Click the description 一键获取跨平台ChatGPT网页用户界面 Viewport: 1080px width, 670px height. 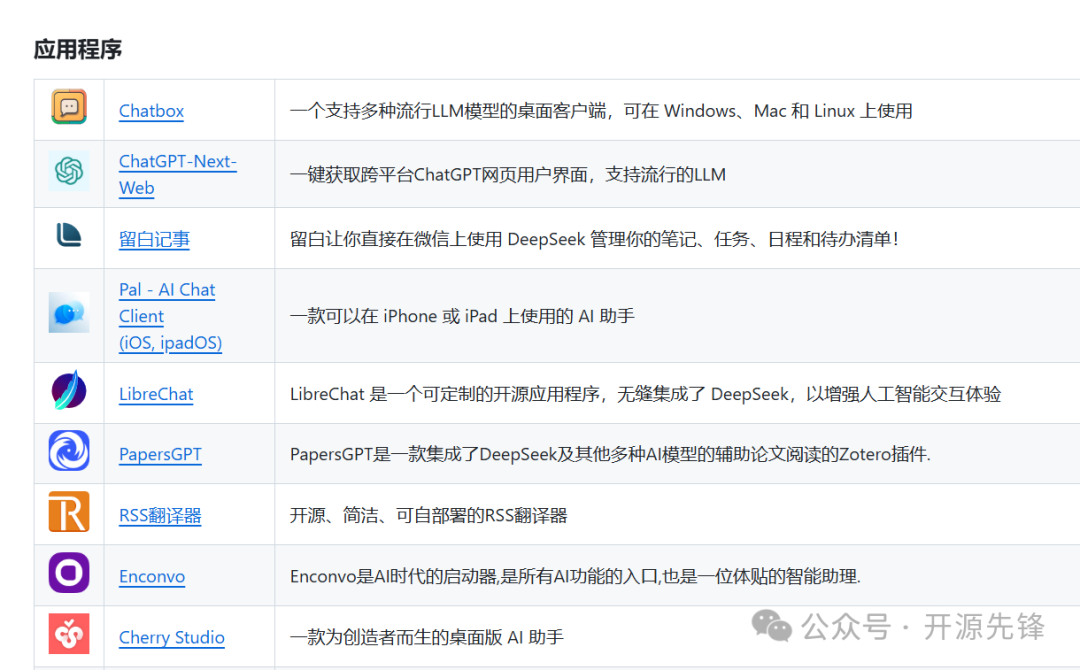click(x=508, y=175)
